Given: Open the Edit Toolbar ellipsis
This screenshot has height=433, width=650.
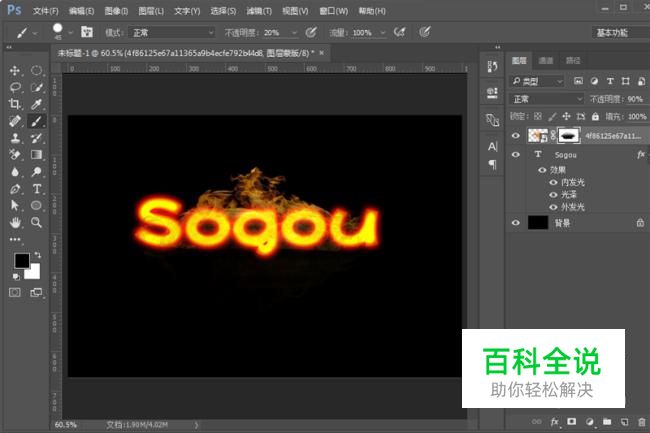Looking at the screenshot, I should (x=15, y=239).
